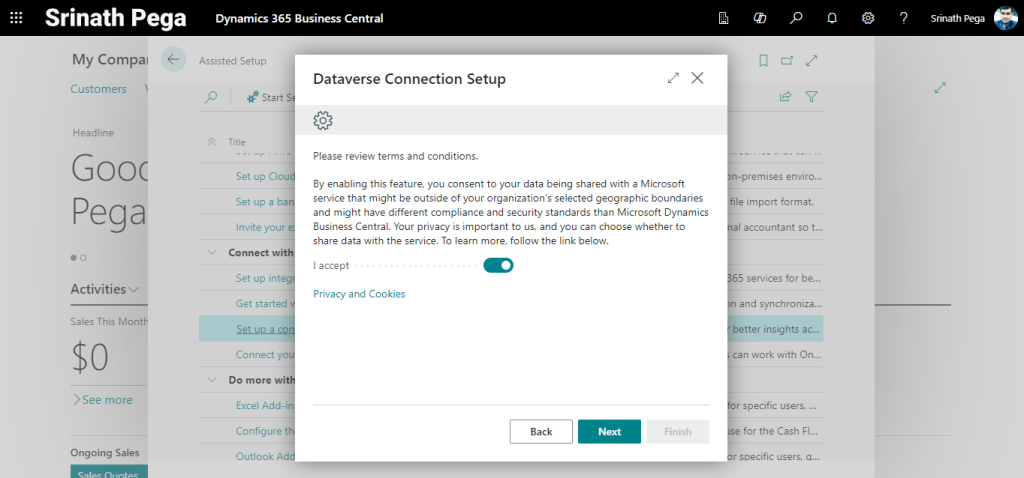Screen dimensions: 1024x478
Task: Click the See more link
Action: 102,400
